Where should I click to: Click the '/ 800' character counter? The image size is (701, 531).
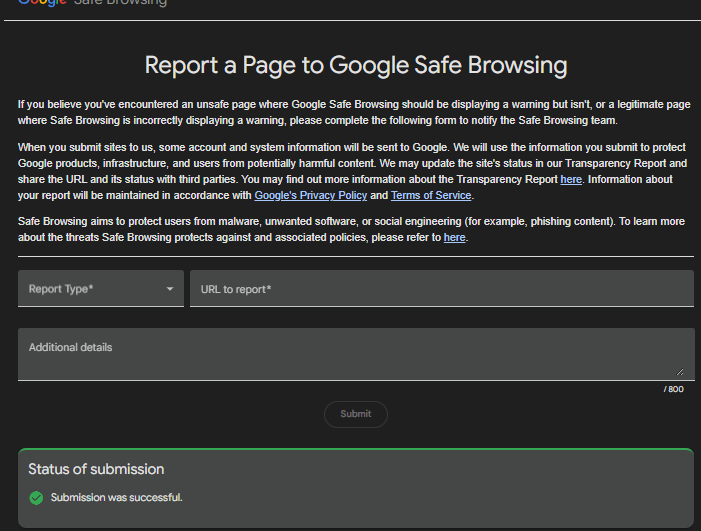click(x=673, y=389)
